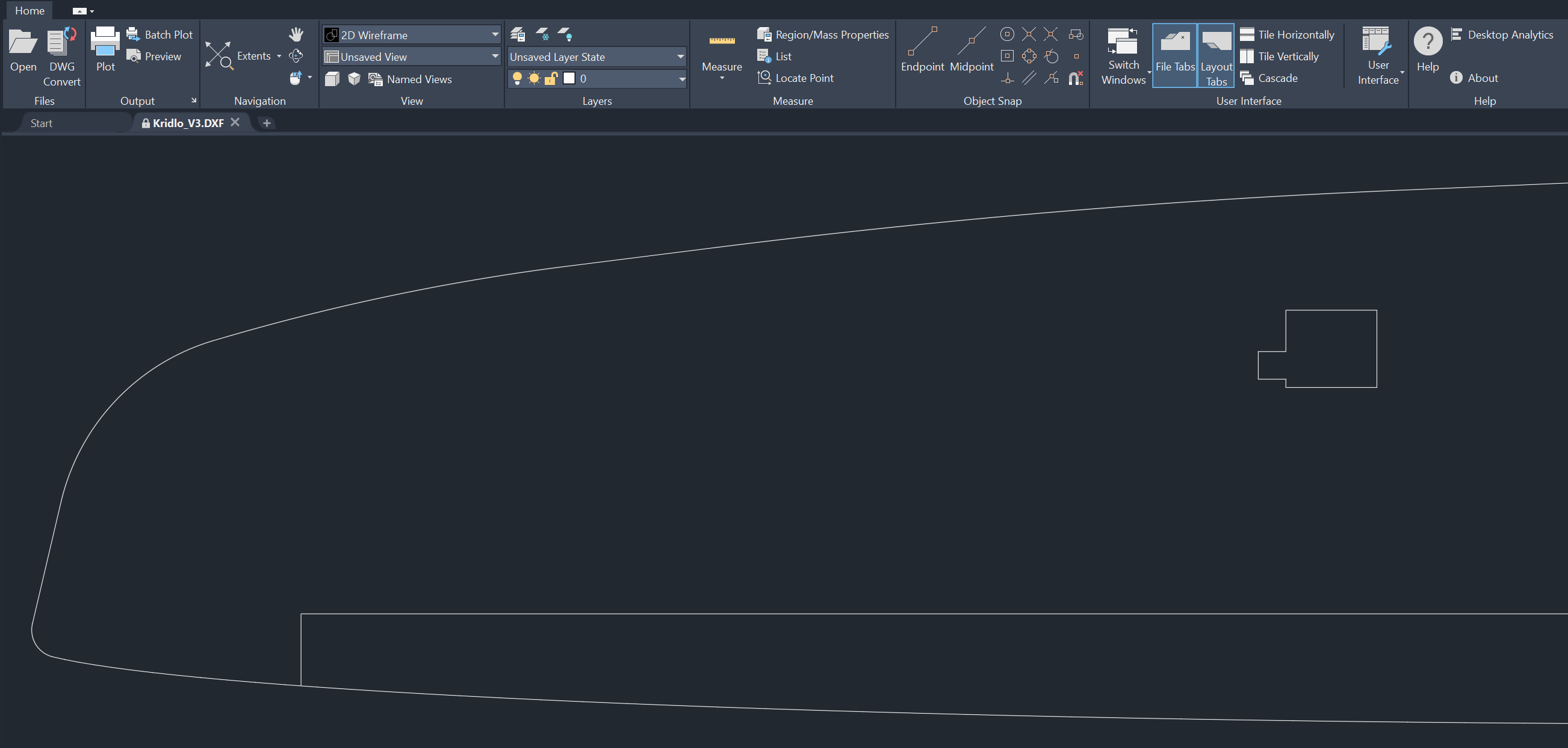Click the Plot printer icon
Viewport: 1568px width, 748px height.
tap(105, 43)
